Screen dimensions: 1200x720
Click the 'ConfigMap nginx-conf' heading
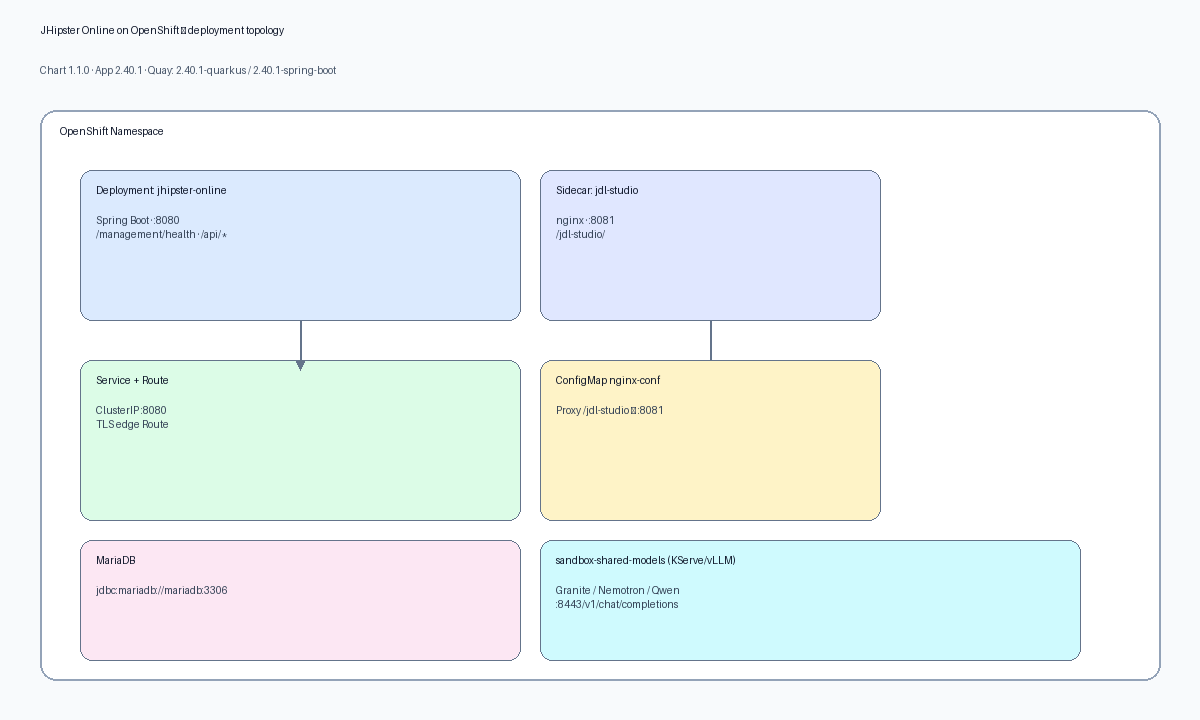tap(608, 380)
